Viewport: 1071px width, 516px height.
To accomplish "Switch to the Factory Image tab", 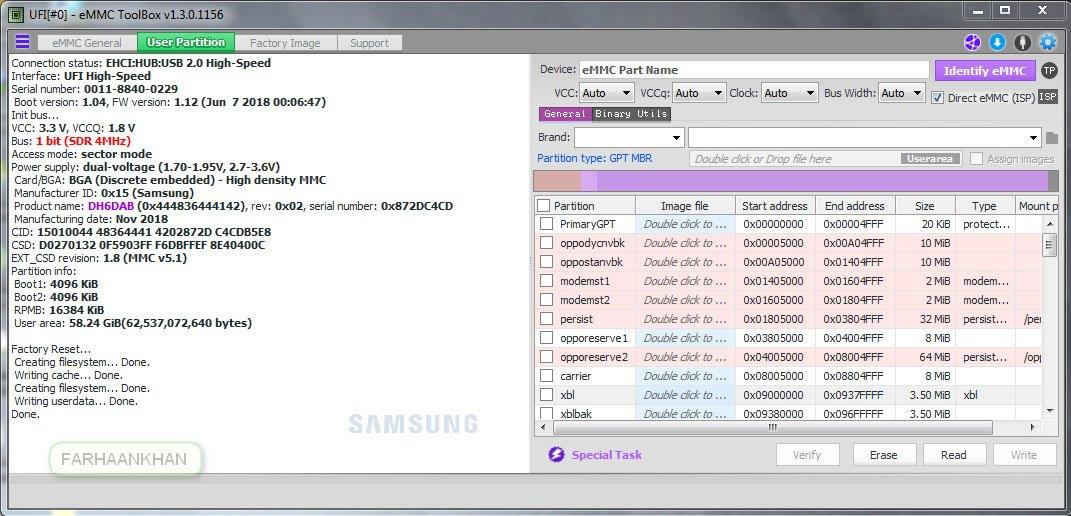I will click(x=284, y=43).
